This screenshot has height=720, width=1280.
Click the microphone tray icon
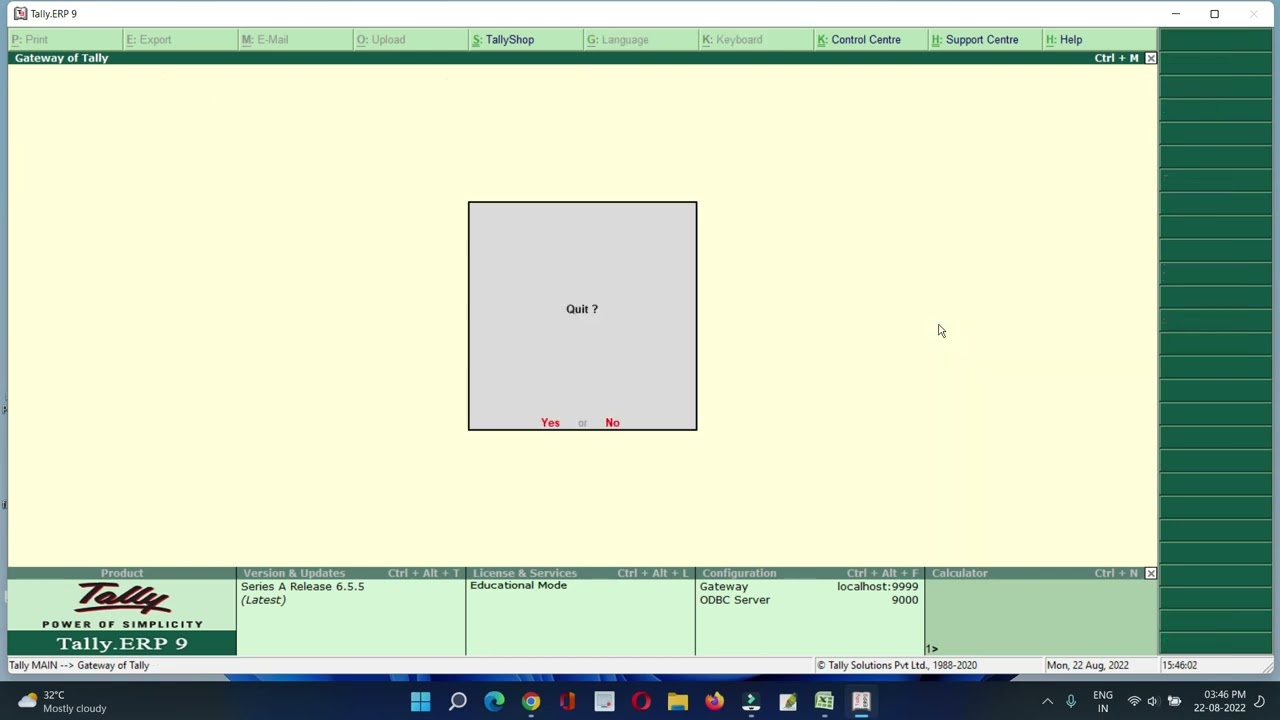tap(1071, 702)
